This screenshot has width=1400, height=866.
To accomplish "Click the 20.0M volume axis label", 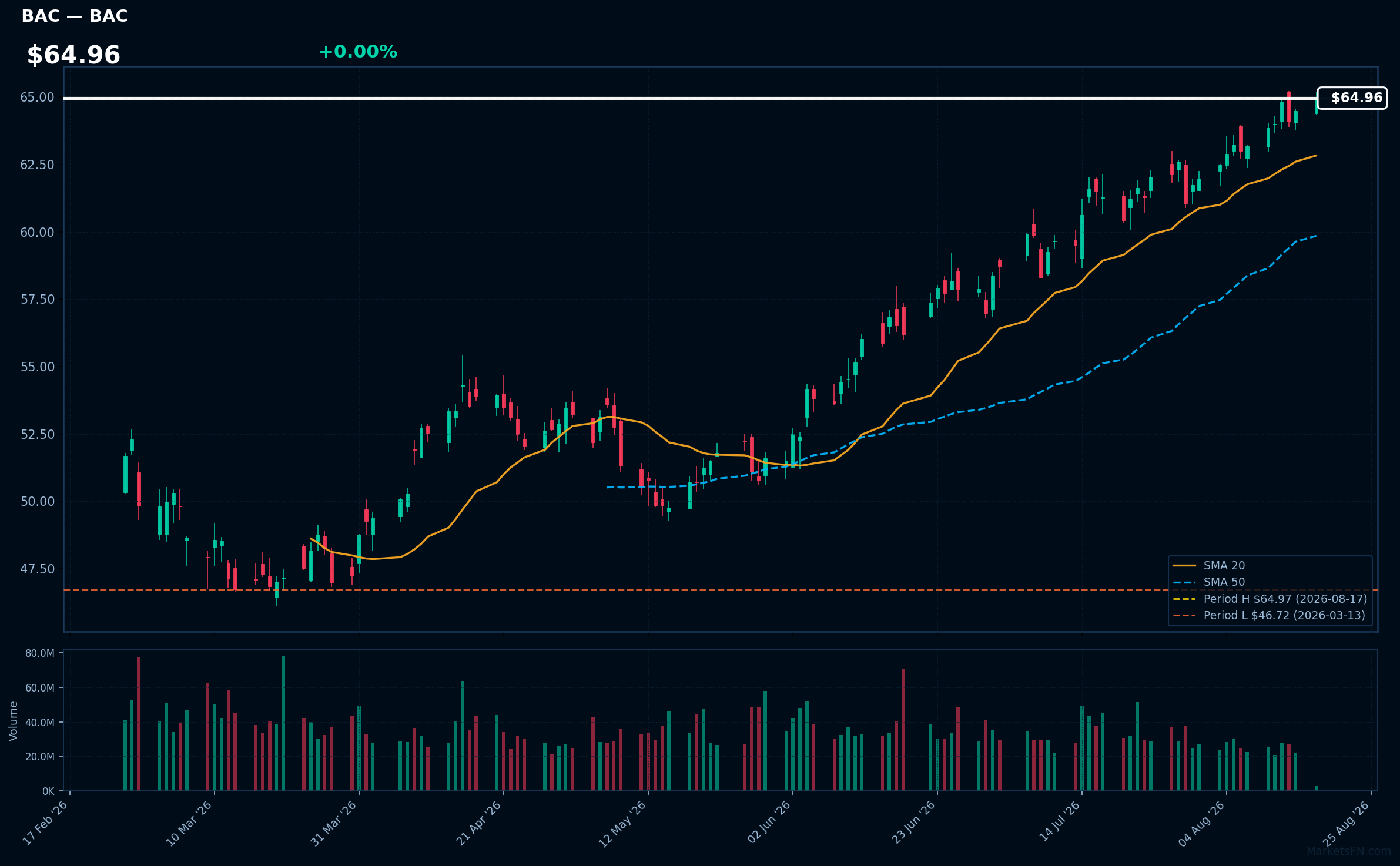I will click(x=40, y=757).
